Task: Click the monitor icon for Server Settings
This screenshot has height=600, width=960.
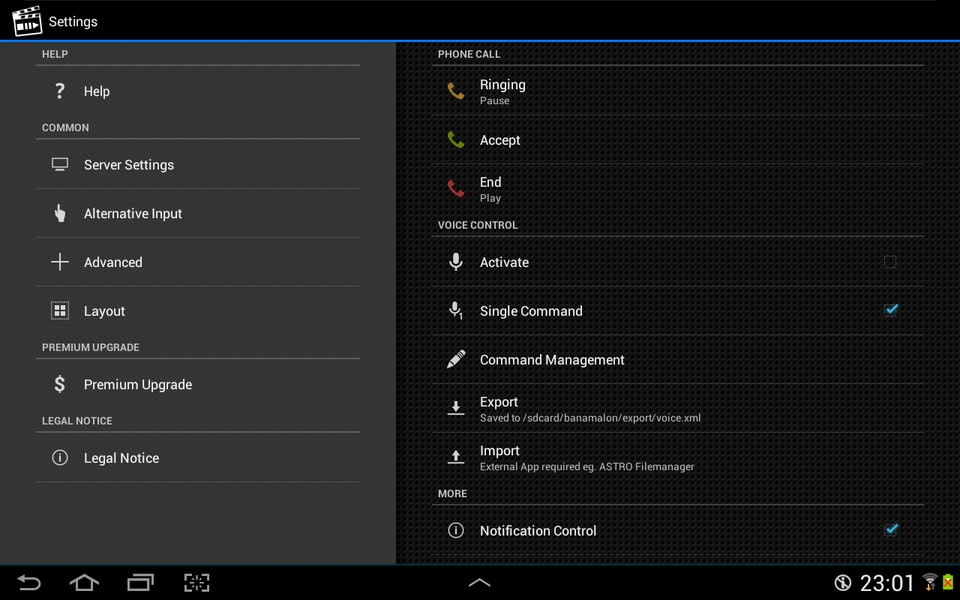Action: click(59, 164)
